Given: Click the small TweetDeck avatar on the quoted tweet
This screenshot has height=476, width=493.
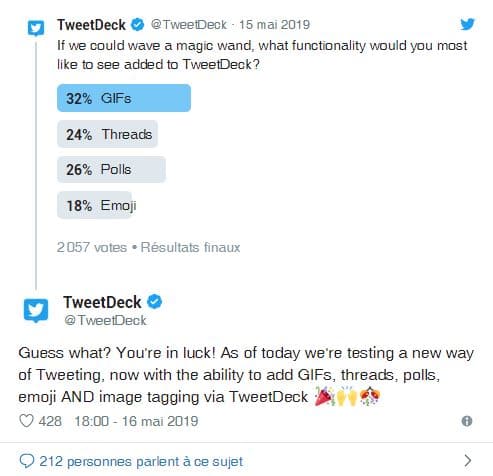Looking at the screenshot, I should point(36,28).
